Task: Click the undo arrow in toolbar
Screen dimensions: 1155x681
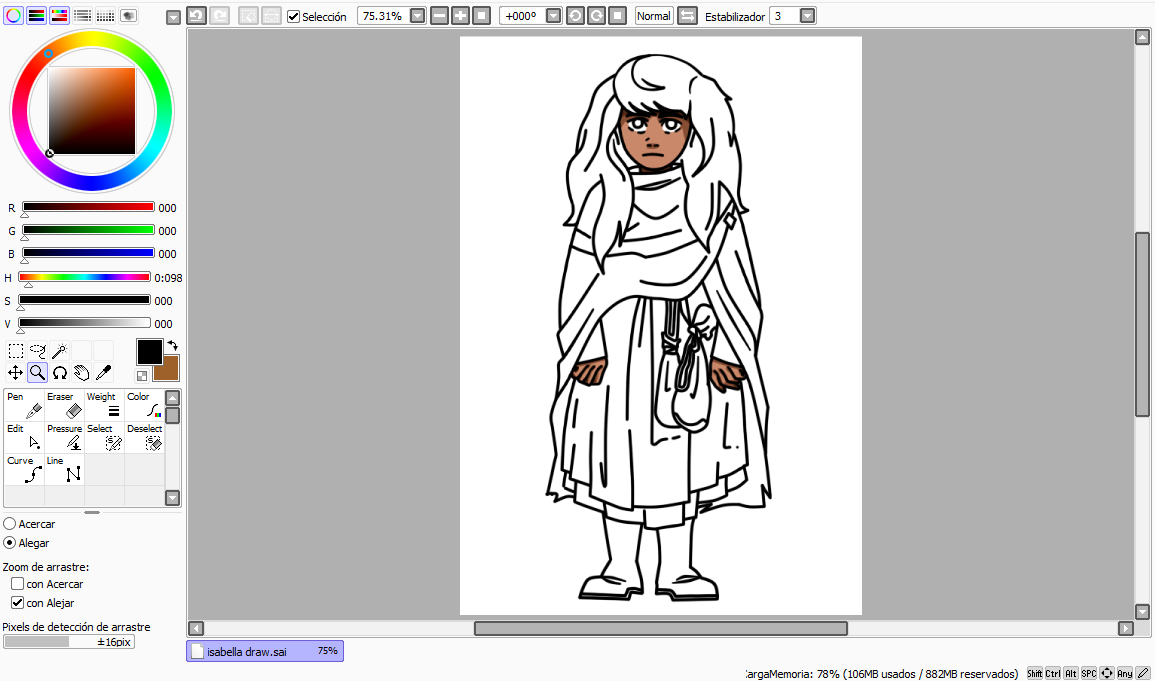Action: (196, 16)
